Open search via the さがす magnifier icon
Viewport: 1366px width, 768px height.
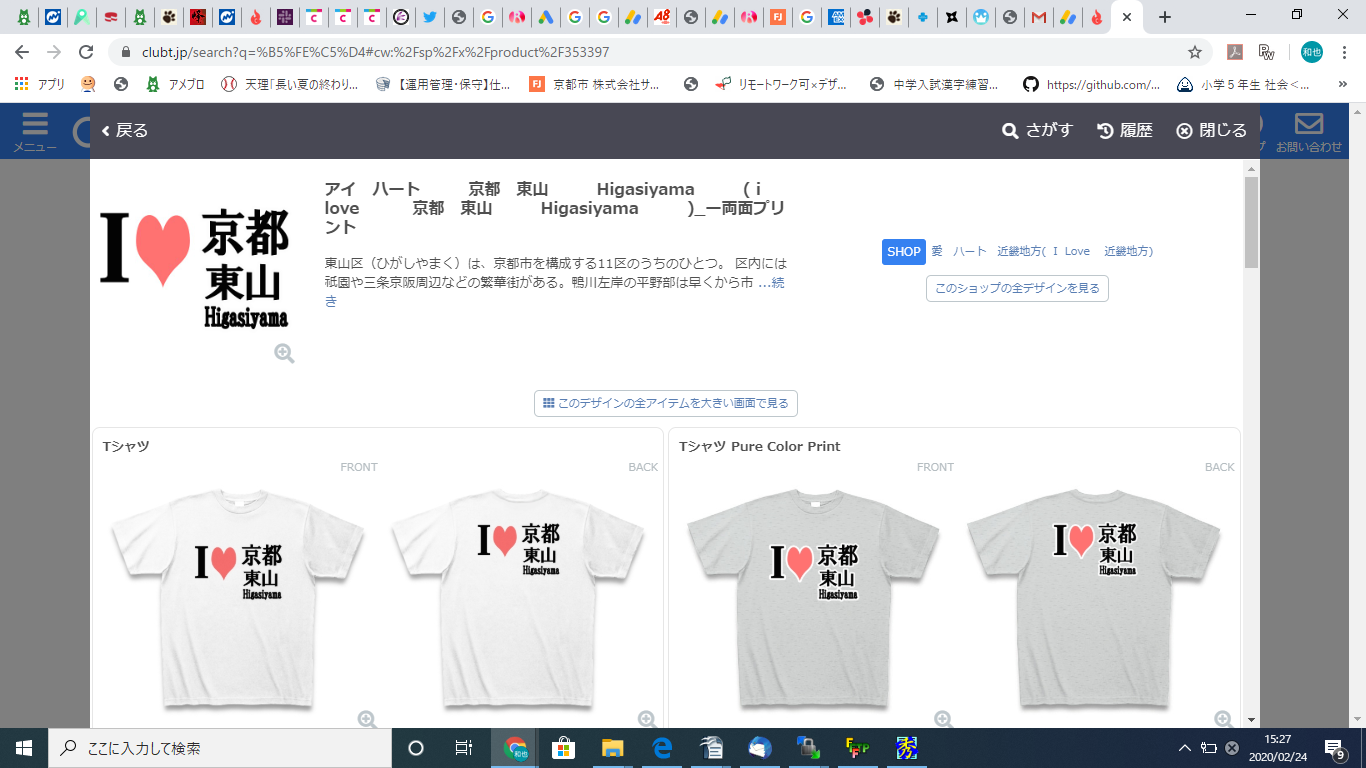pyautogui.click(x=1011, y=130)
